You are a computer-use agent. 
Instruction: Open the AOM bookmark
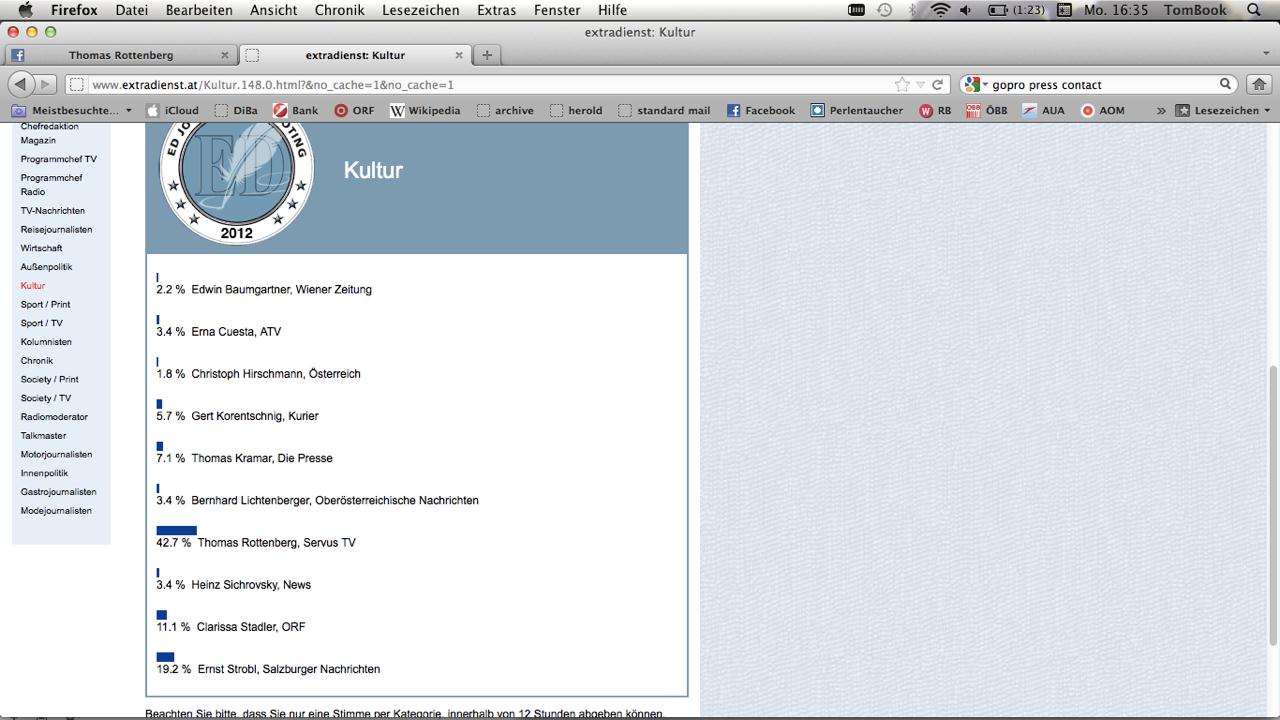pos(1103,111)
